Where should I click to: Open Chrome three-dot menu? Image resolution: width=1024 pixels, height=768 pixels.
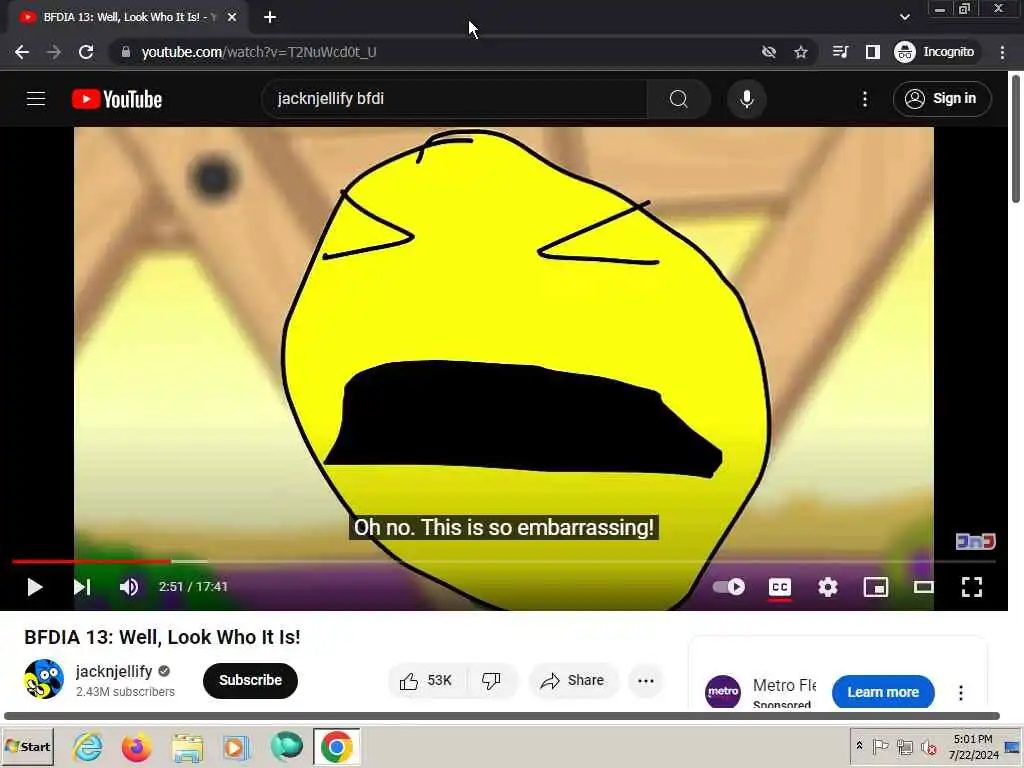1002,52
